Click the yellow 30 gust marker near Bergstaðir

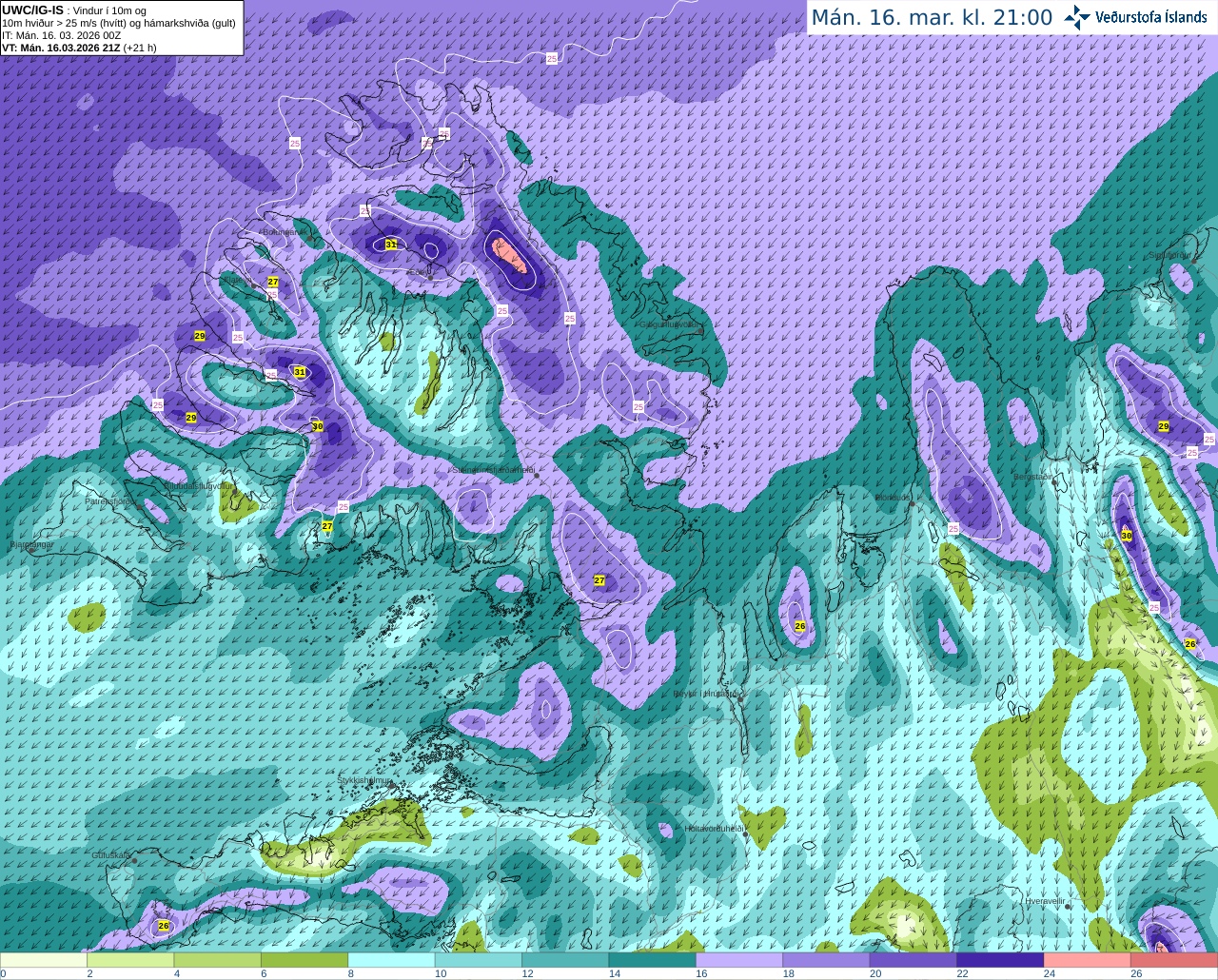pyautogui.click(x=1127, y=536)
